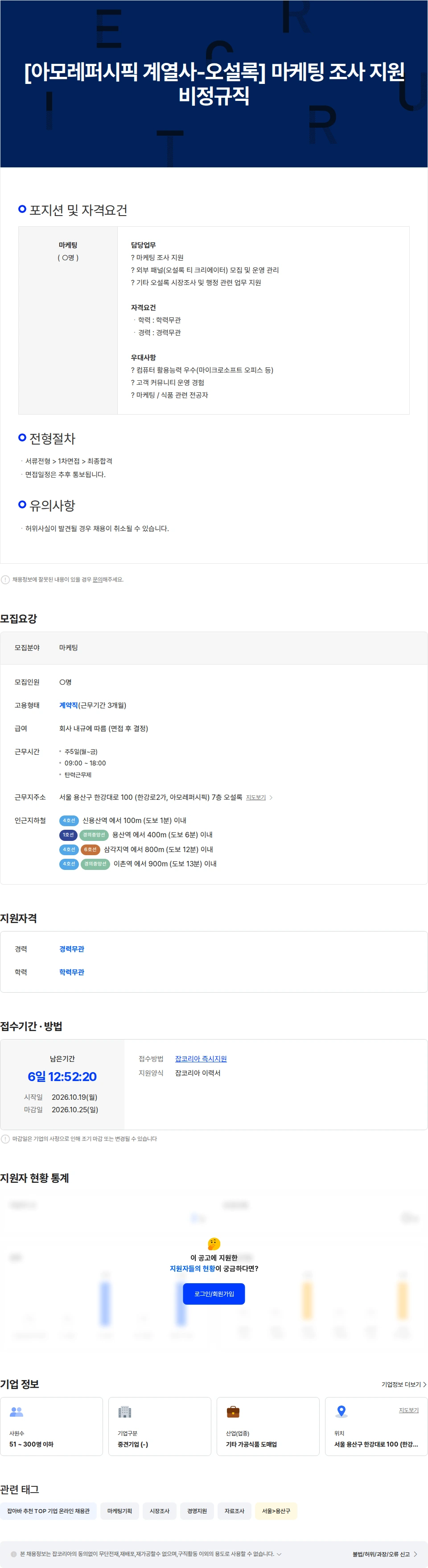
Task: Select the 마케팅기획 tag
Action: (x=120, y=1511)
